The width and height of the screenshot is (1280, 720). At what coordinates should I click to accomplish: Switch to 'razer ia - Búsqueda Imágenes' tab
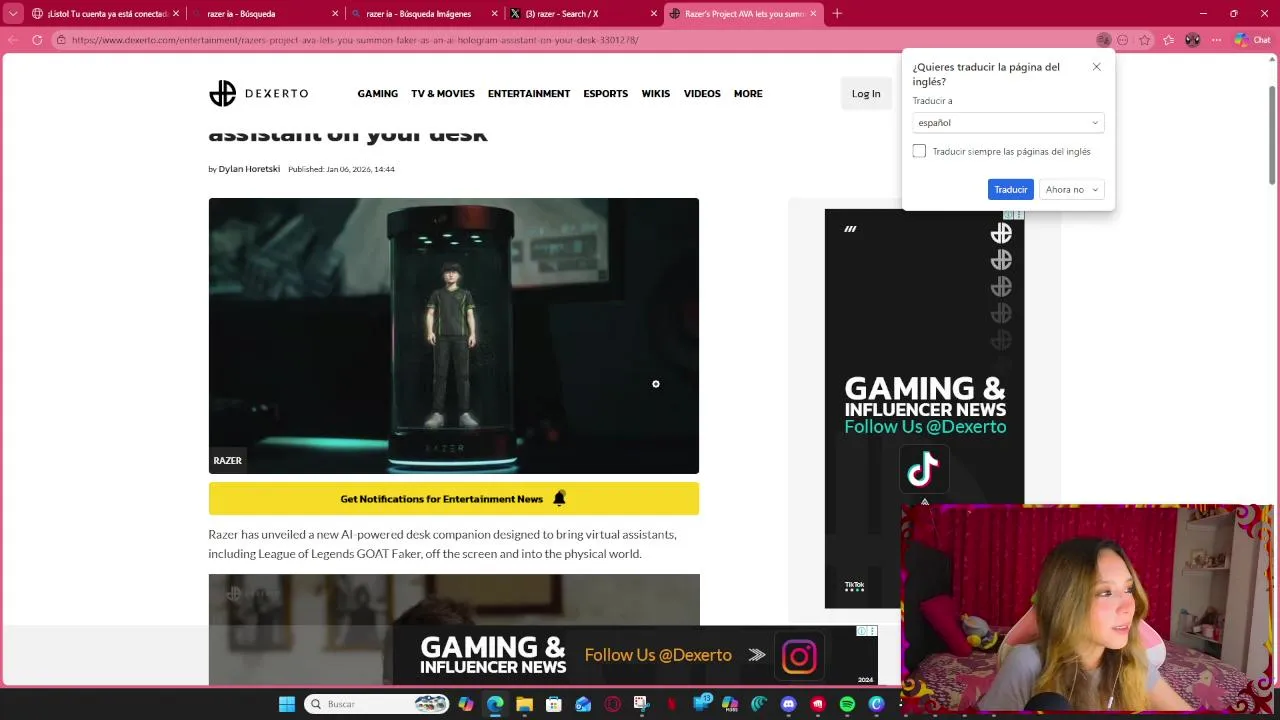click(423, 14)
